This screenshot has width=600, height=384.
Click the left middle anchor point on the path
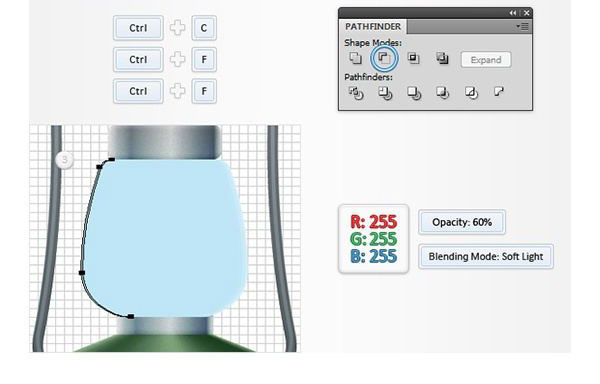[82, 273]
